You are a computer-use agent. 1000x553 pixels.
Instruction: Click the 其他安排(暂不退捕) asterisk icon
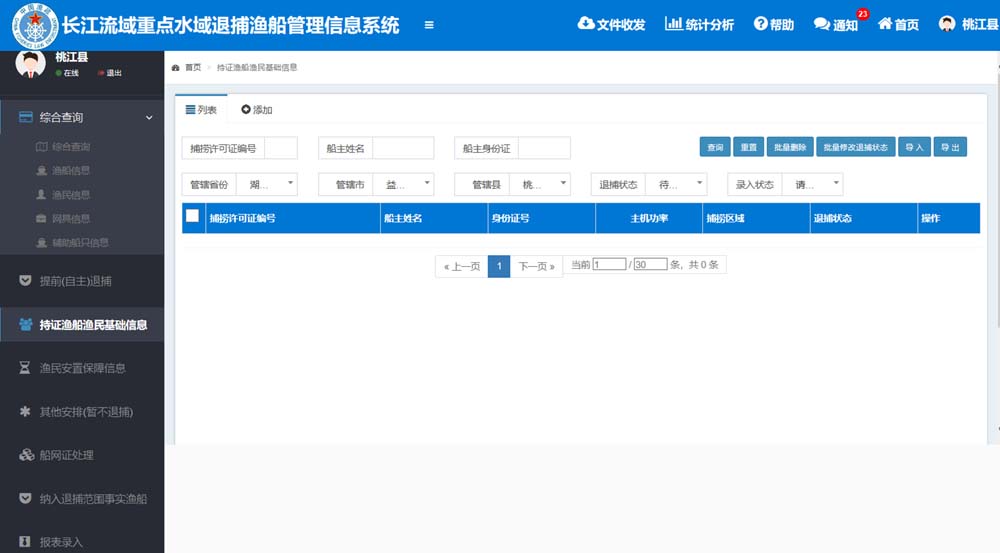pyautogui.click(x=25, y=411)
